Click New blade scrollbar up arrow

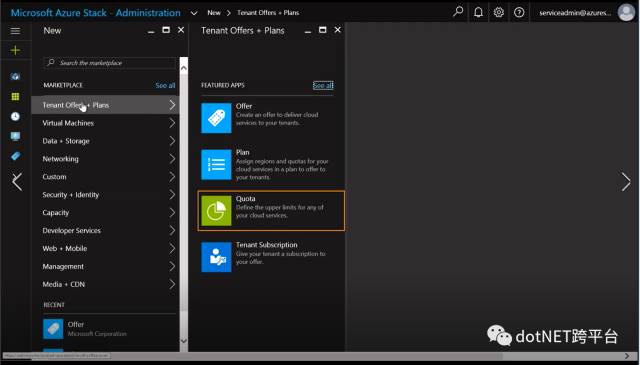pos(184,68)
